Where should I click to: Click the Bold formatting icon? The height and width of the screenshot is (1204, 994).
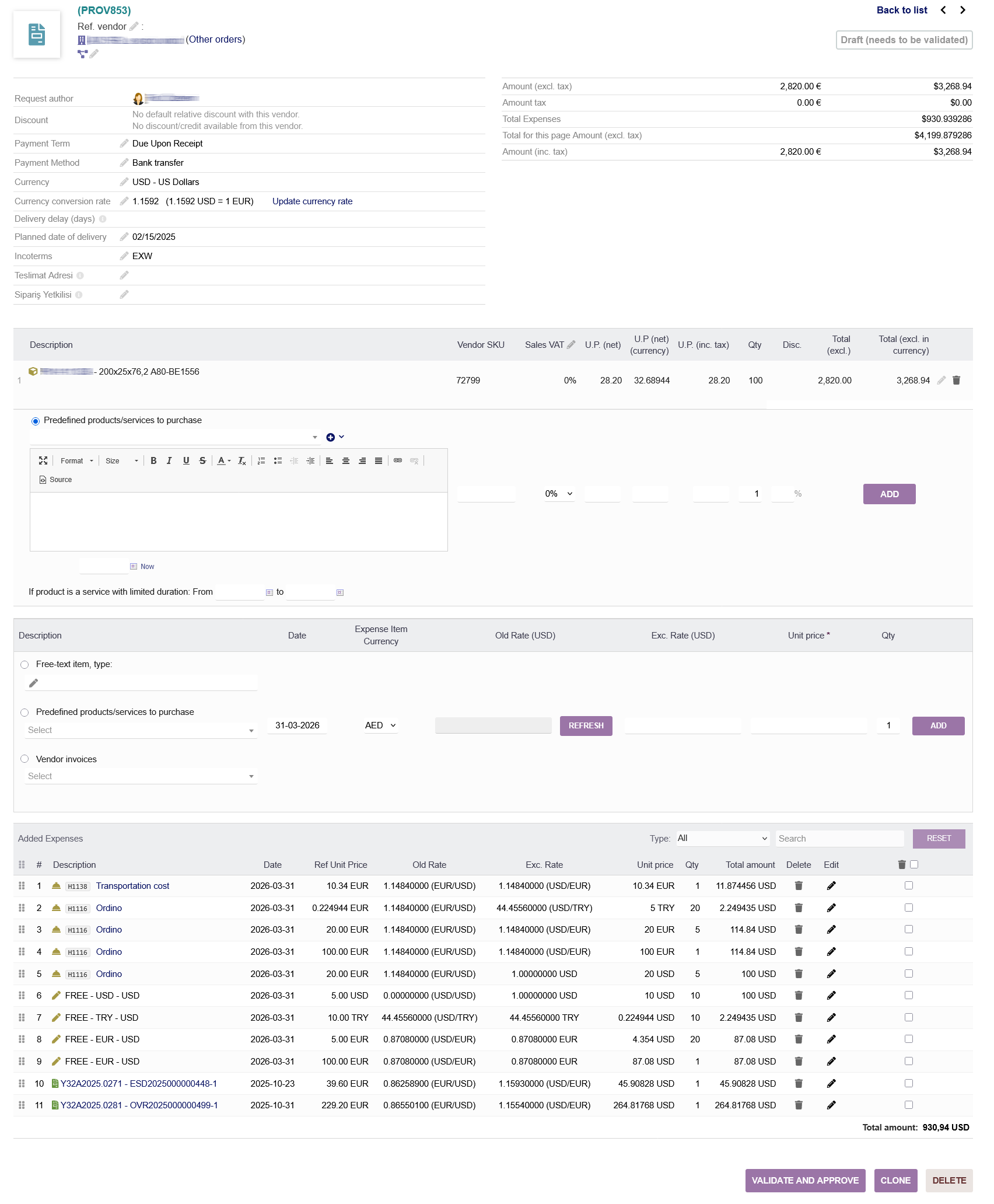tap(153, 460)
